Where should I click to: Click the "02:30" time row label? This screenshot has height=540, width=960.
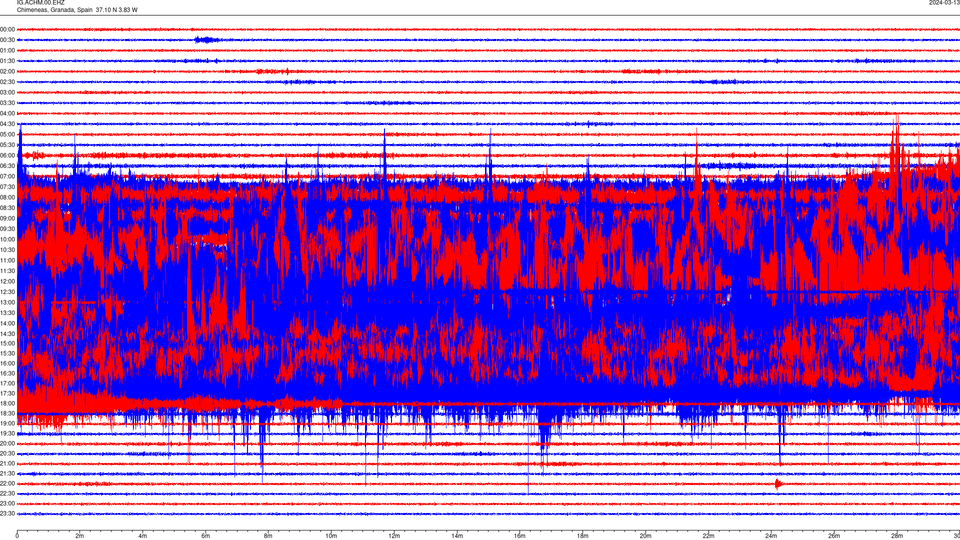pos(7,81)
